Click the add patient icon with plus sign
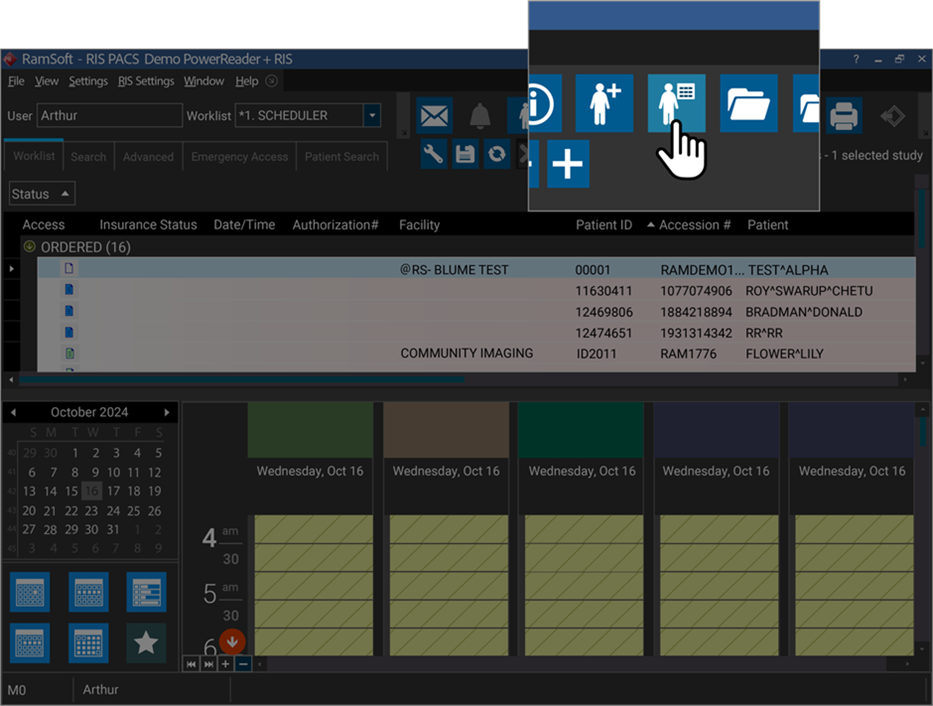Viewport: 933px width, 706px height. click(x=604, y=104)
